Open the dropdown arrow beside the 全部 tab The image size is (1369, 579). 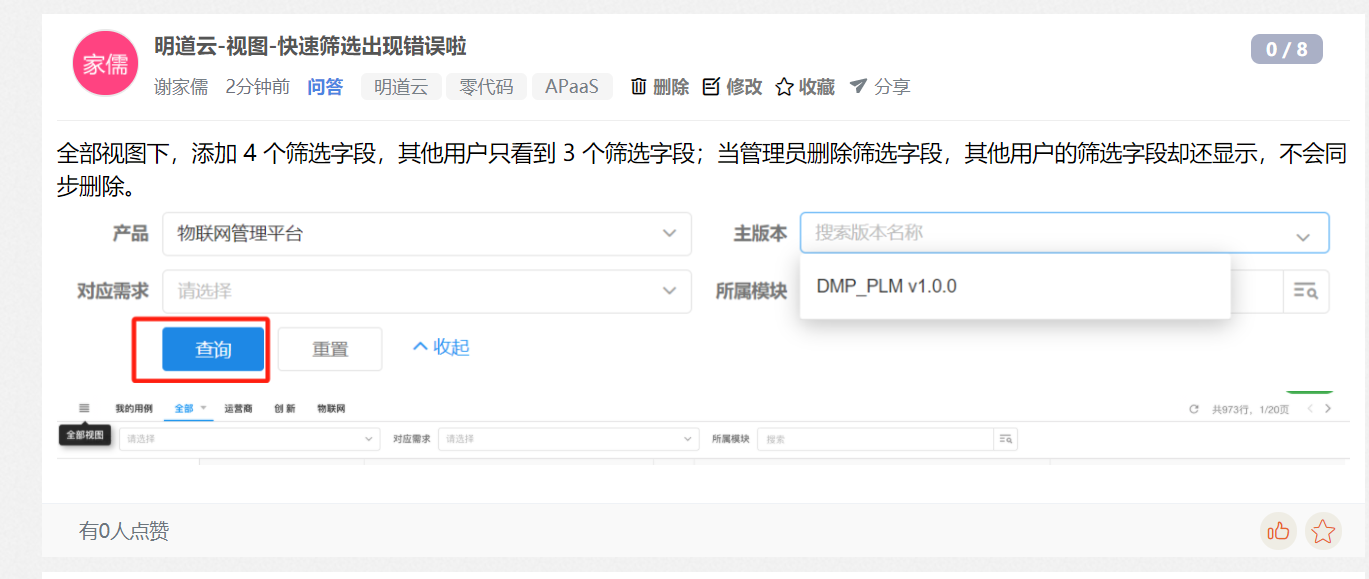[203, 408]
